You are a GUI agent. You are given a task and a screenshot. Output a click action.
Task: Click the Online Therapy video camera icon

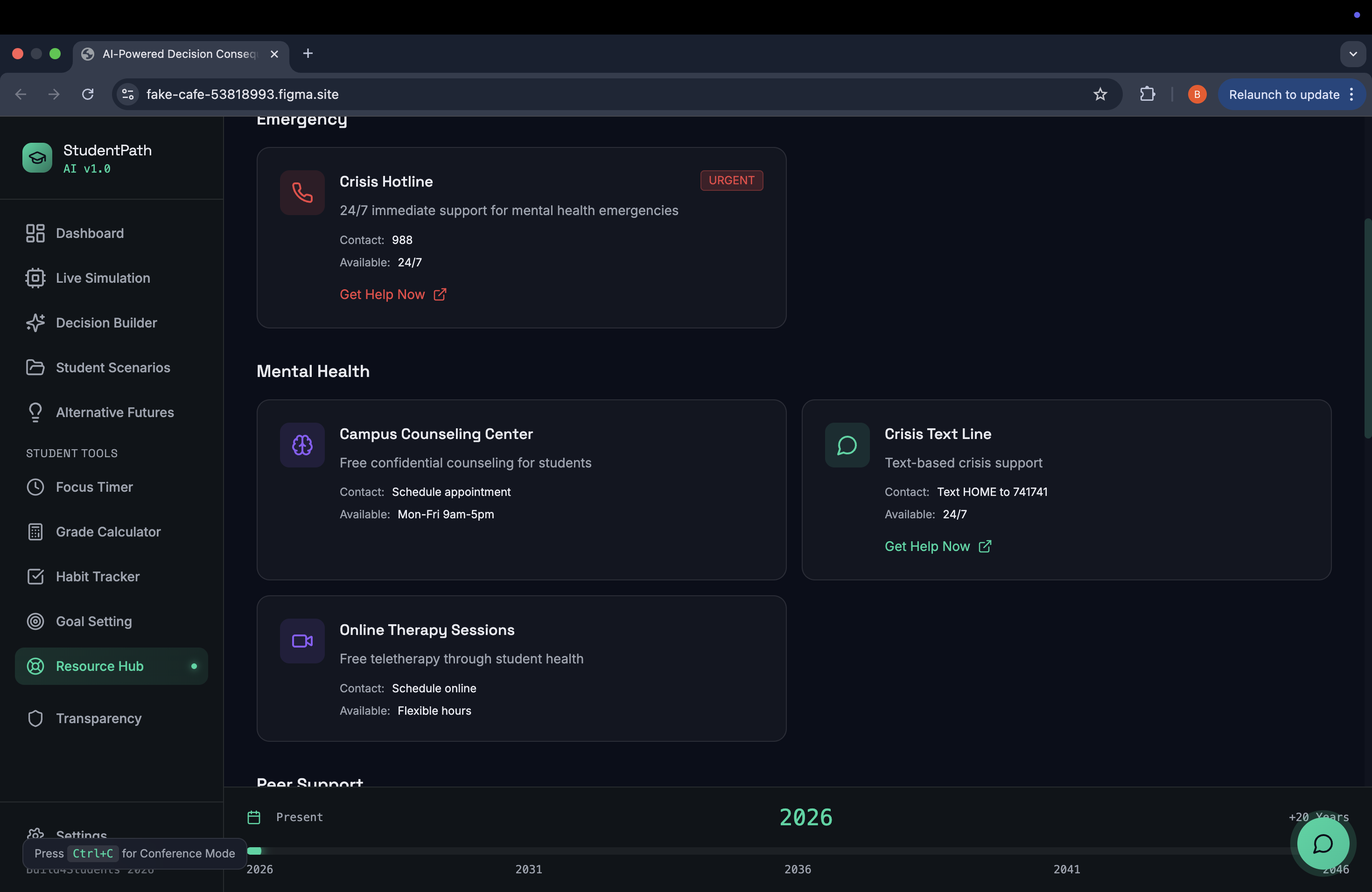[302, 641]
